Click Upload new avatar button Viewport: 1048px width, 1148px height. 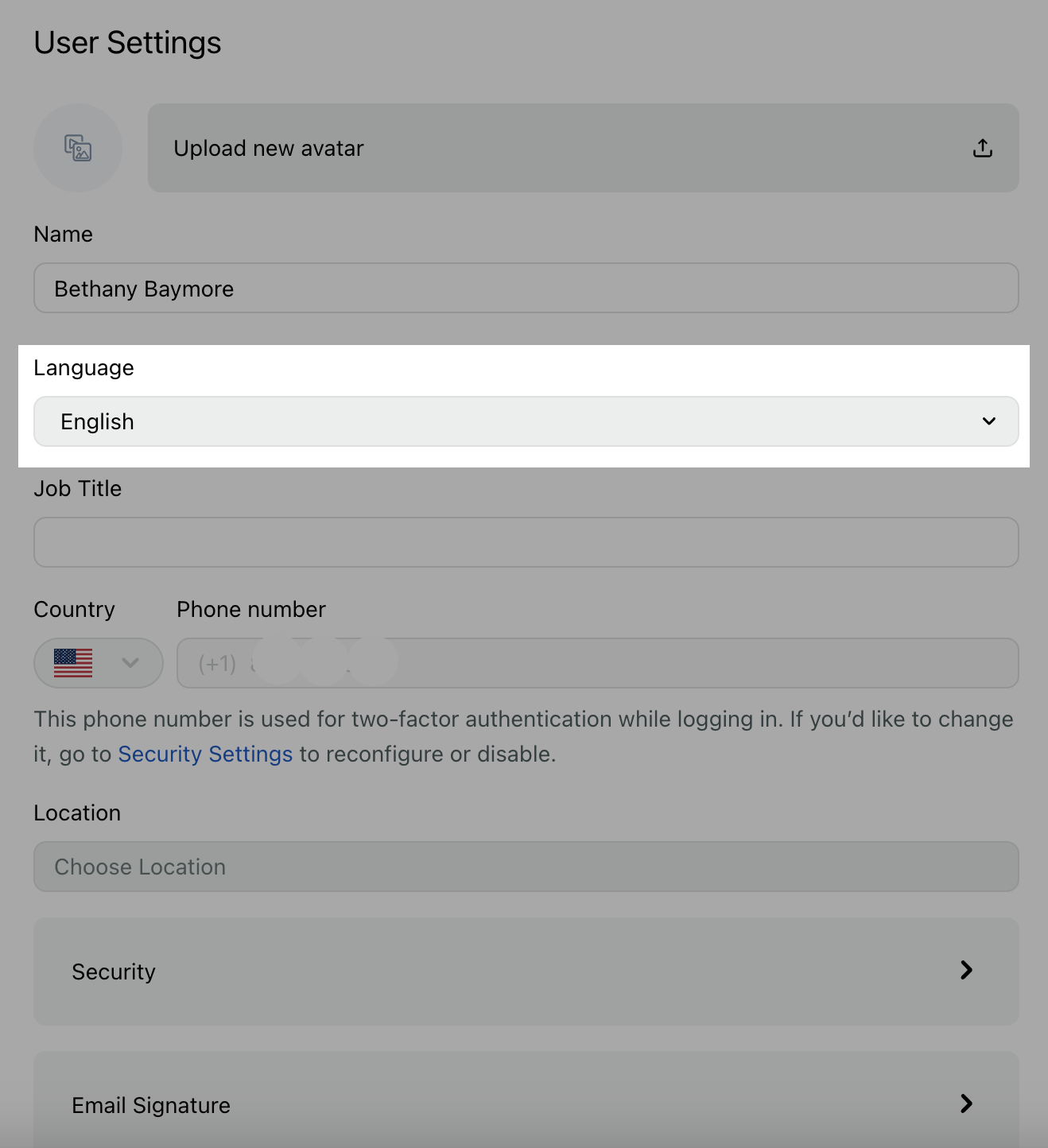[x=584, y=148]
